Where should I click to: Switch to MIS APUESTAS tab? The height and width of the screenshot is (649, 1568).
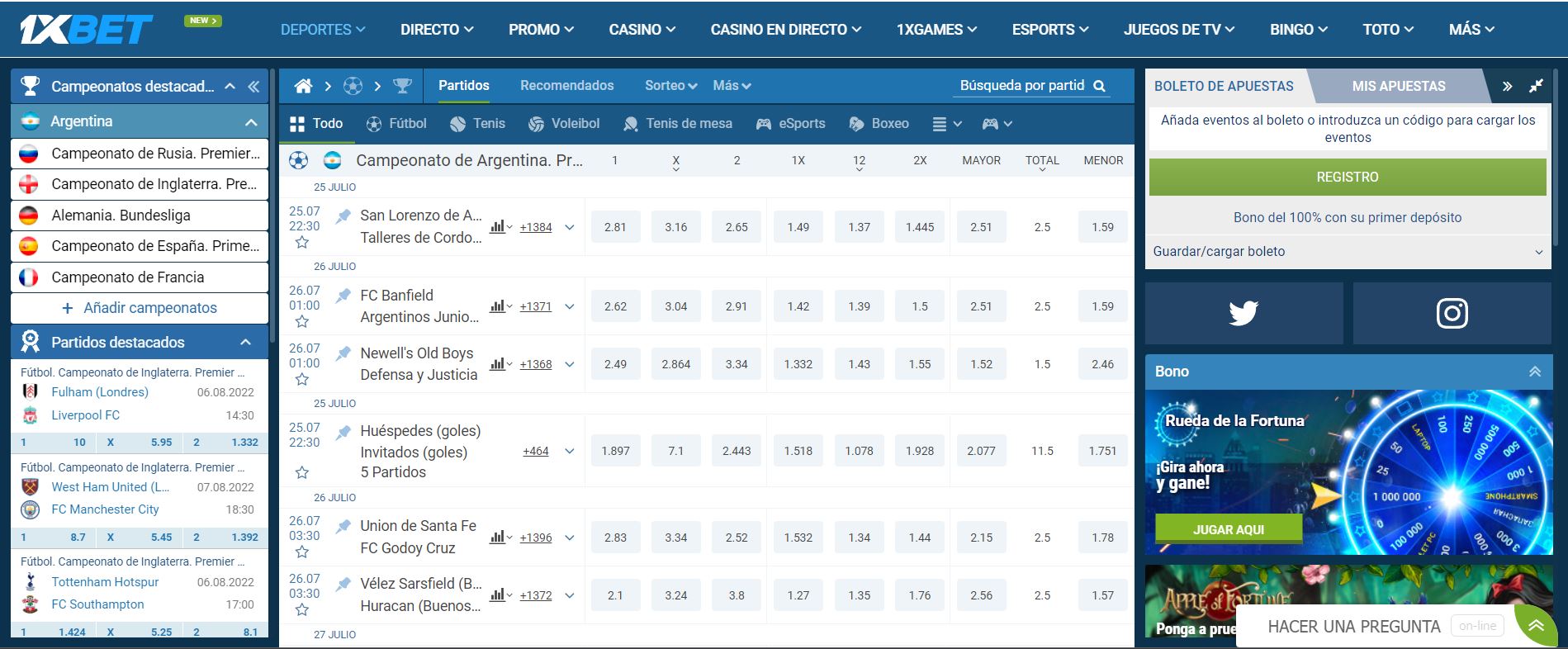click(x=1398, y=86)
